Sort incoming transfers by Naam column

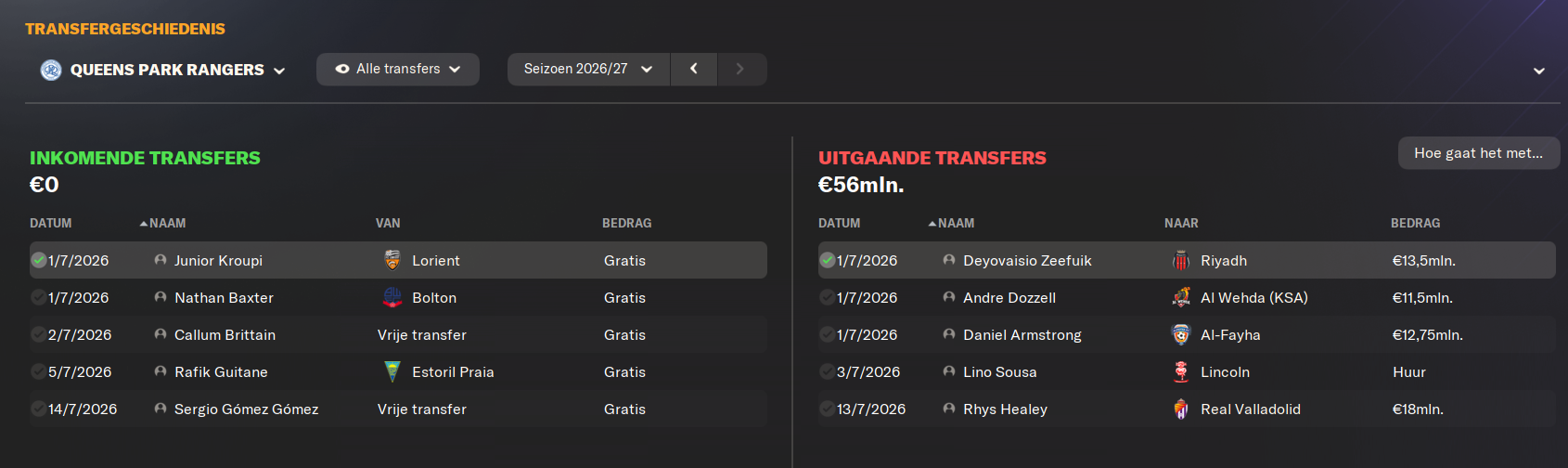click(x=163, y=223)
